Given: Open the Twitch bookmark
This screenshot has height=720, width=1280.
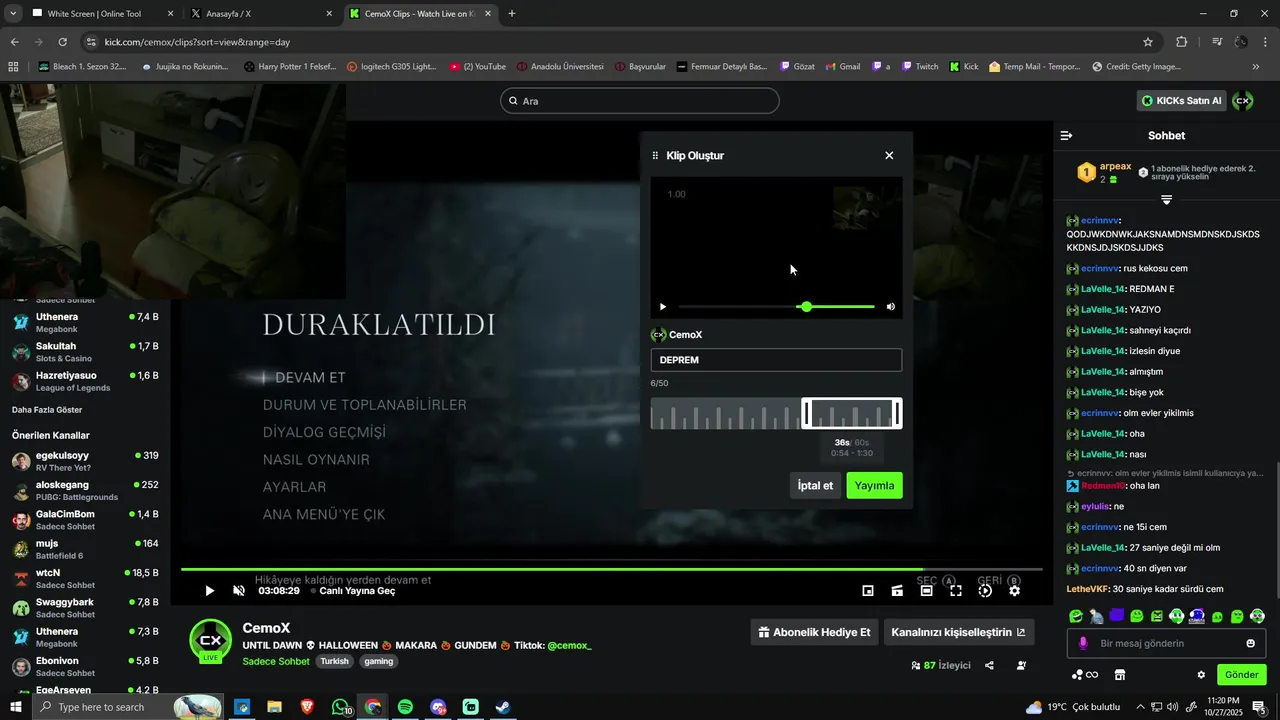Looking at the screenshot, I should 920,67.
